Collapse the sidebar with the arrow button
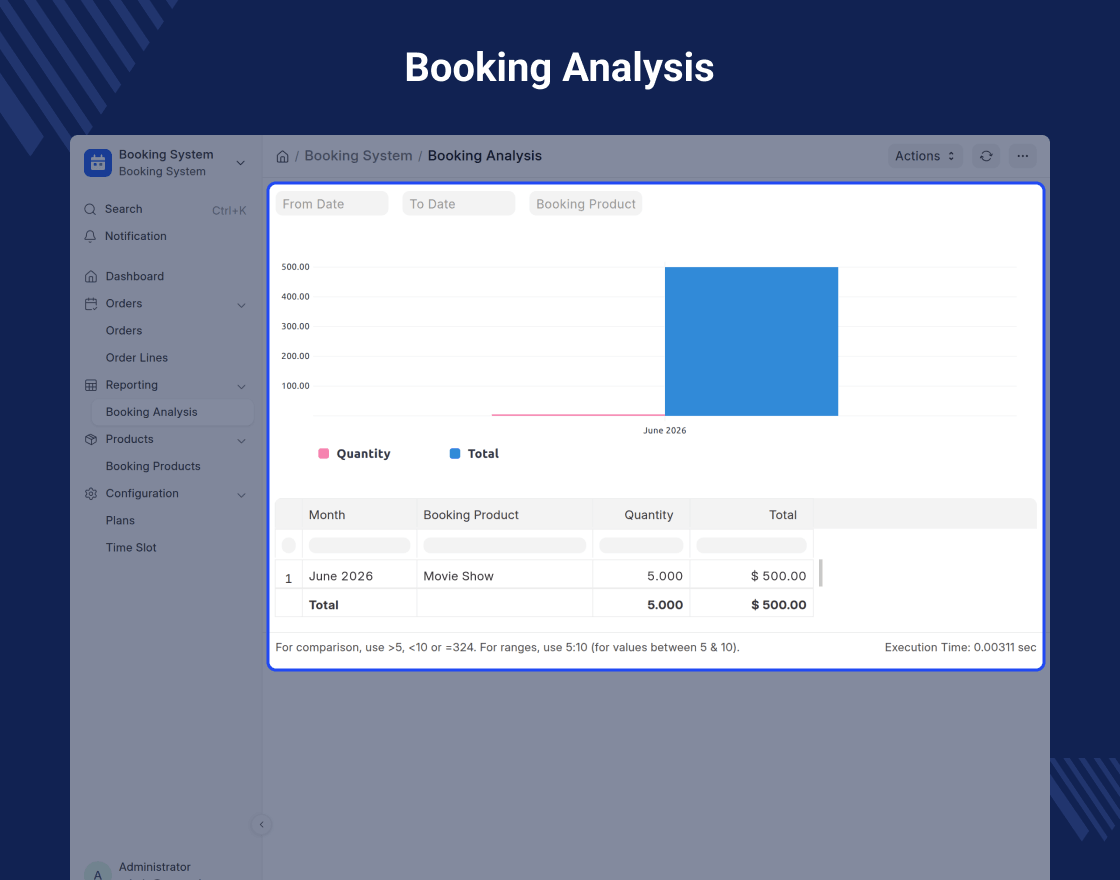Viewport: 1120px width, 880px height. point(261,824)
